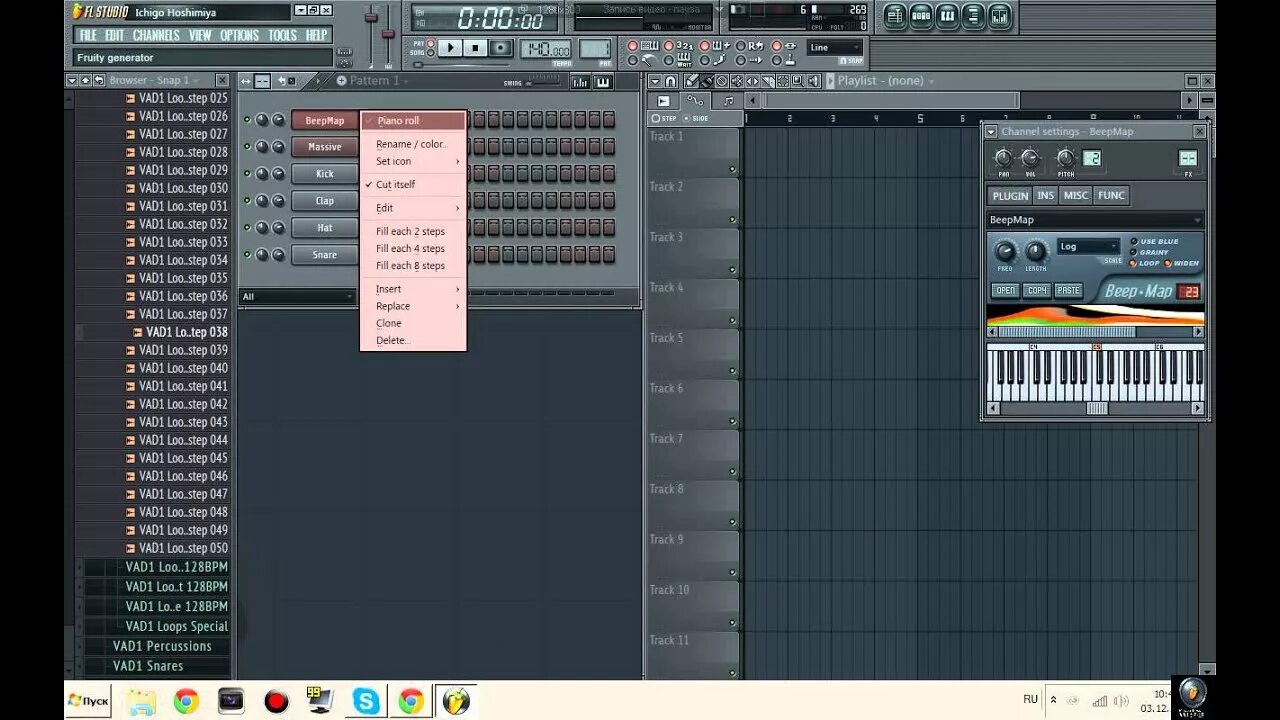Click Skype icon in the taskbar
The height and width of the screenshot is (720, 1280).
pyautogui.click(x=366, y=701)
